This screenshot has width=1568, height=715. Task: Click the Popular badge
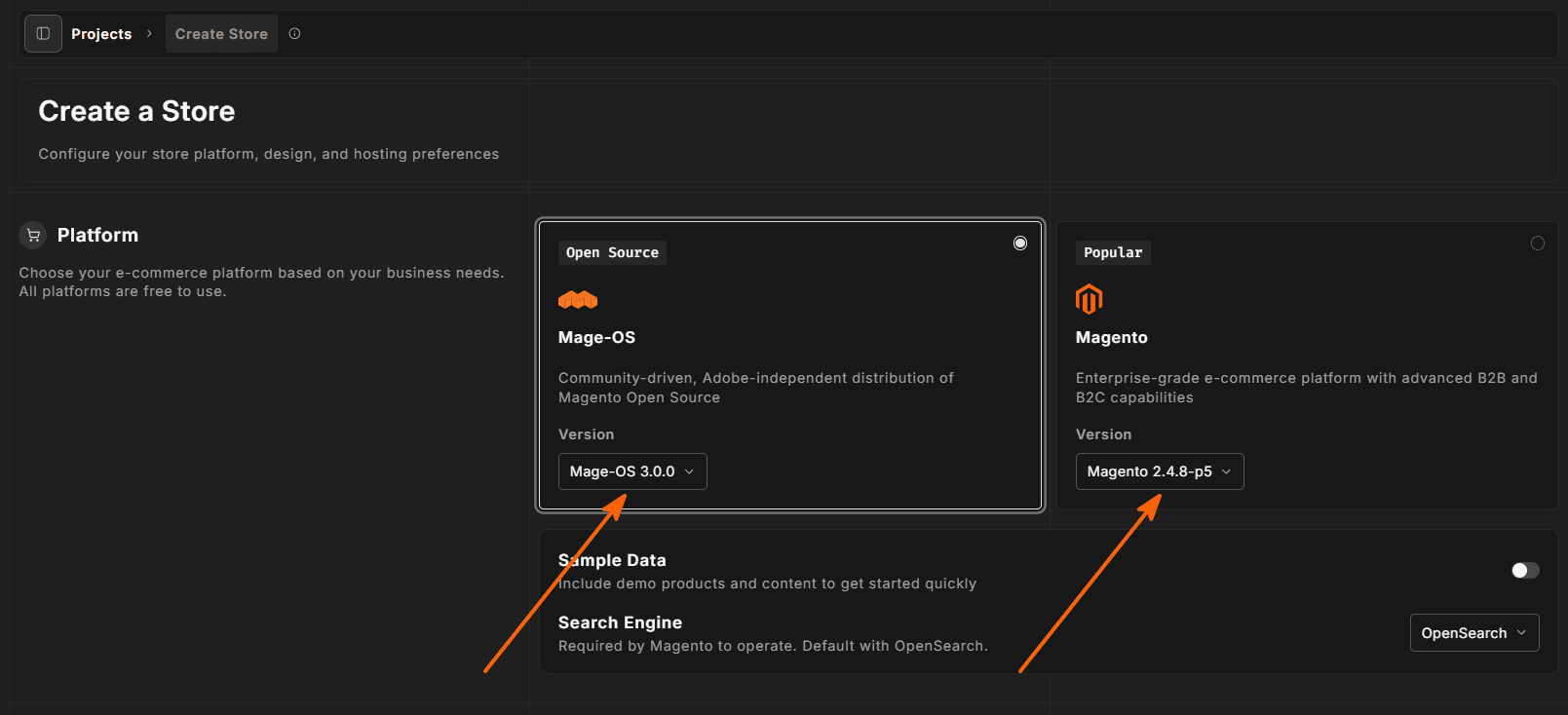(1113, 252)
